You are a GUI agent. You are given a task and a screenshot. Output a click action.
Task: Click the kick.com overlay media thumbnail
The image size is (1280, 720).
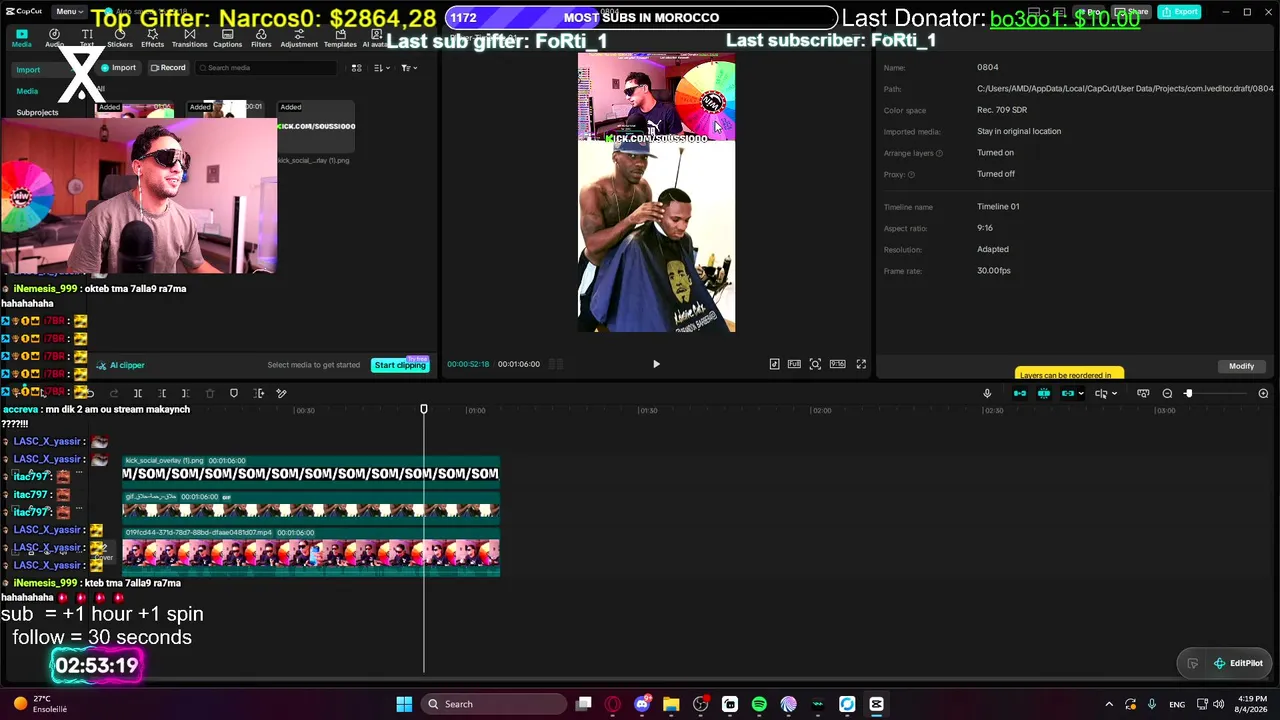coord(316,128)
